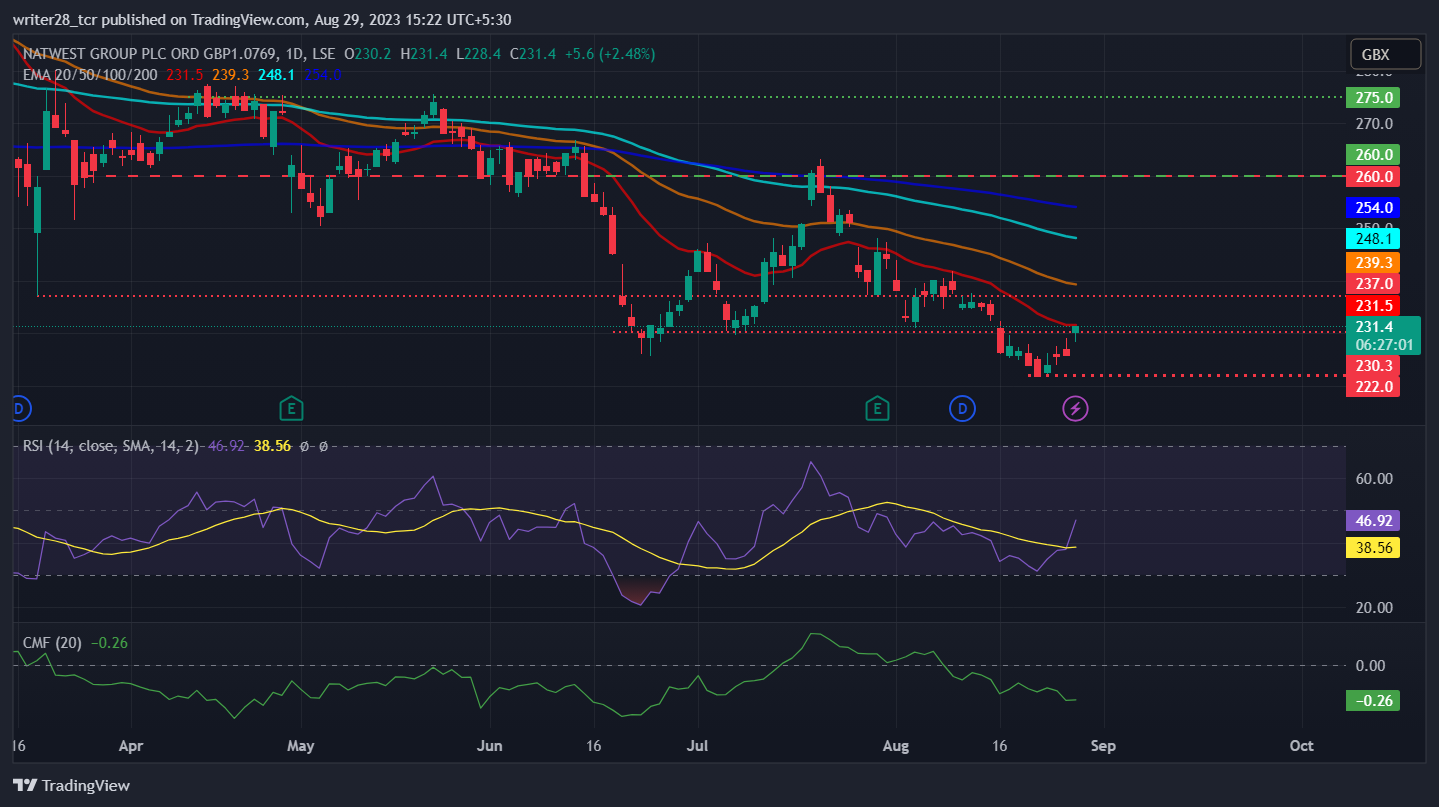
Task: Click the red 260.0 price label
Action: tap(1373, 177)
